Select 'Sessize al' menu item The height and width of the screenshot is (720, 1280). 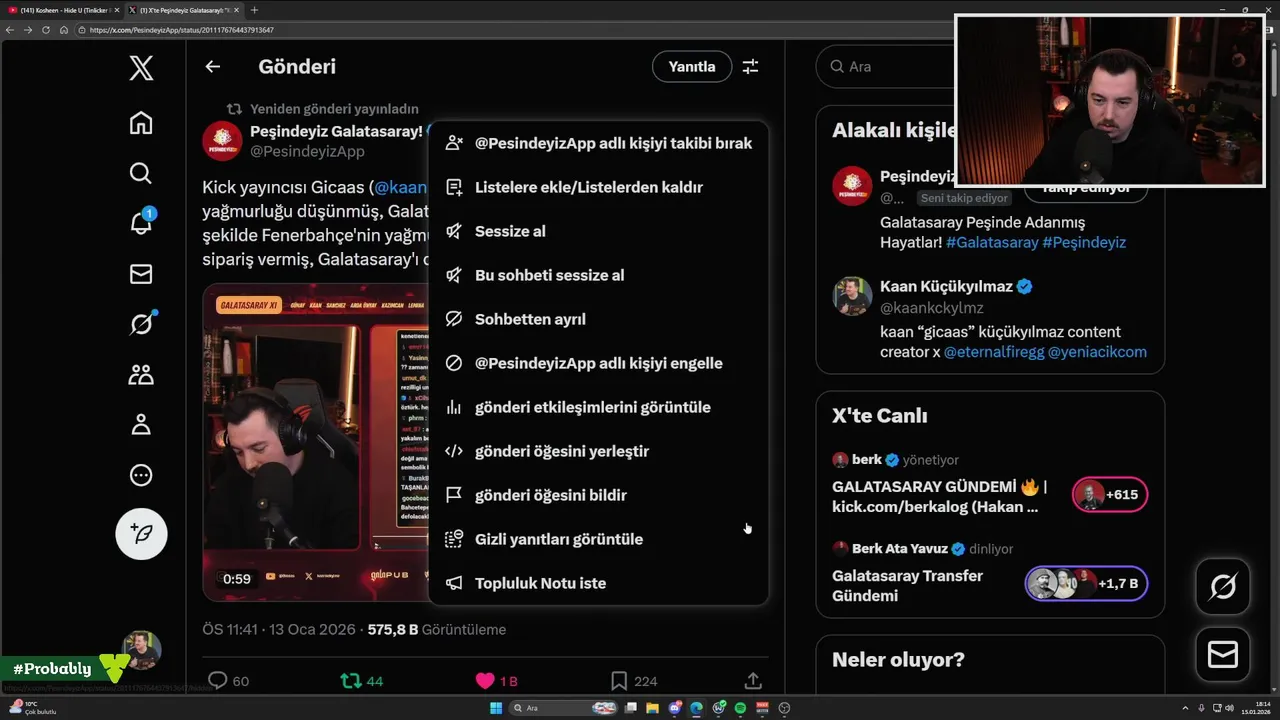point(598,231)
